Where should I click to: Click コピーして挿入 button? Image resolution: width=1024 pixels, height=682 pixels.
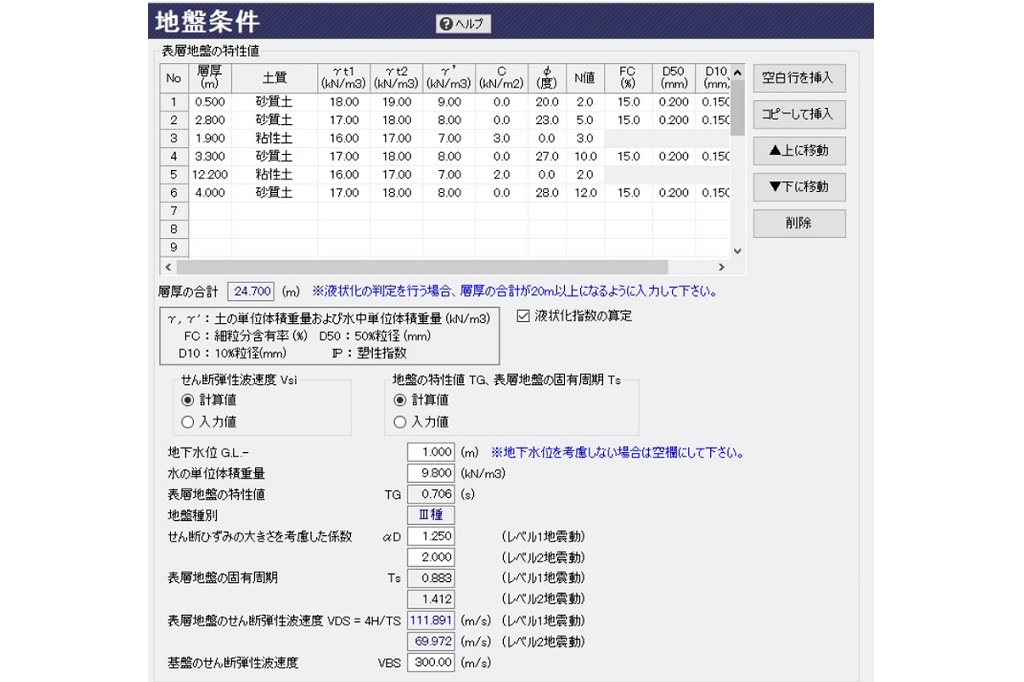[799, 114]
